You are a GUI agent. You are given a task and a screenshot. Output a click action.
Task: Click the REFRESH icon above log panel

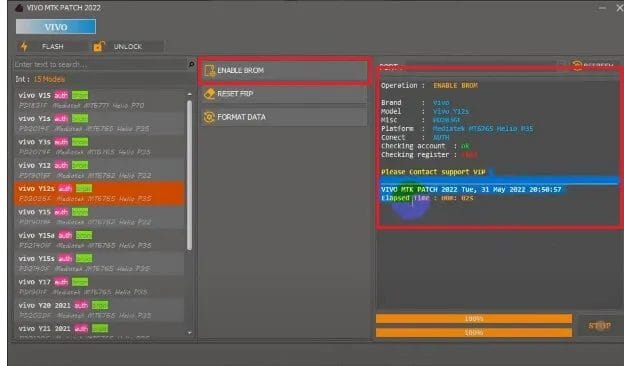click(x=577, y=65)
